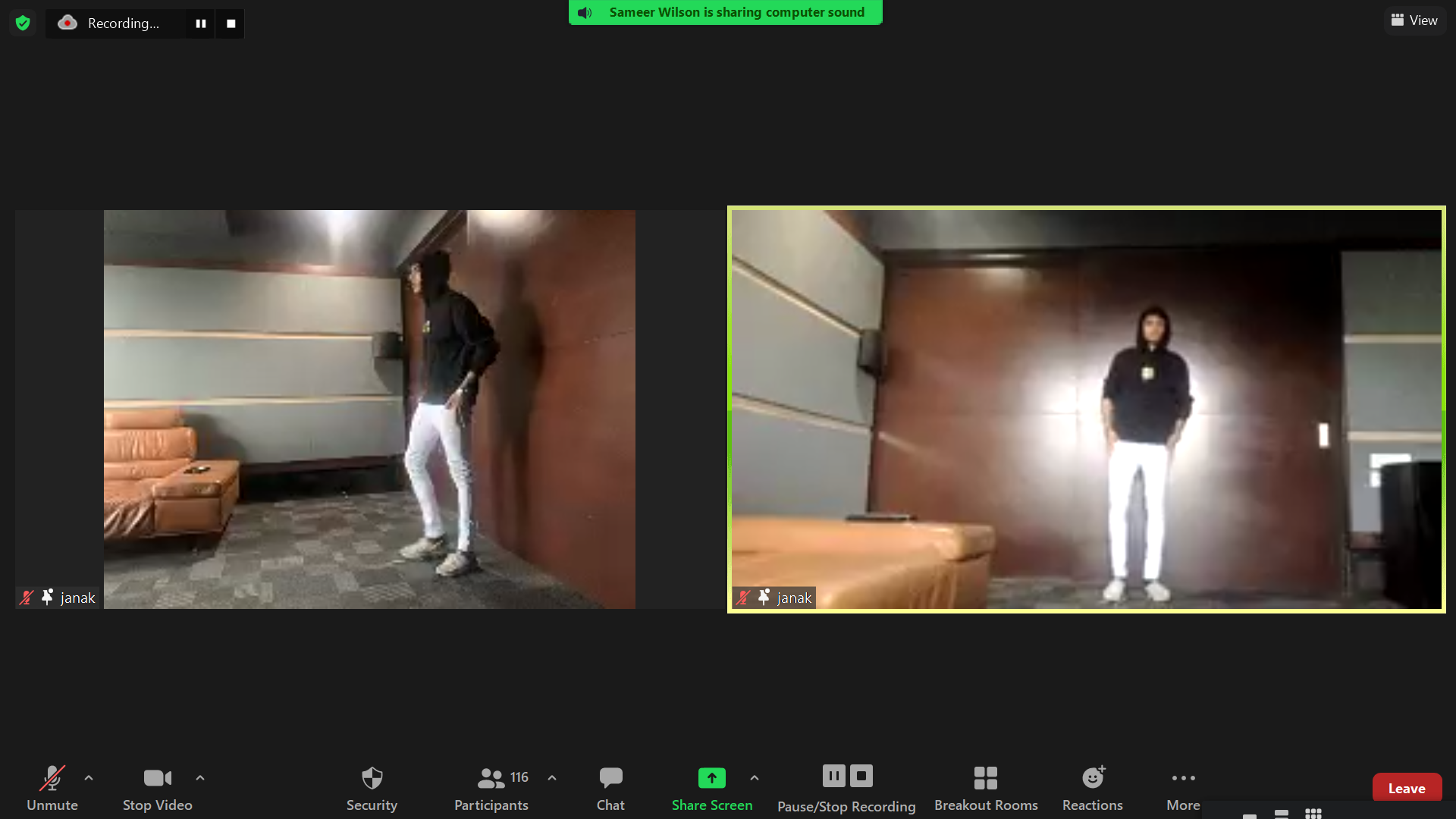Click the red Leave button
The image size is (1456, 819).
tap(1407, 789)
